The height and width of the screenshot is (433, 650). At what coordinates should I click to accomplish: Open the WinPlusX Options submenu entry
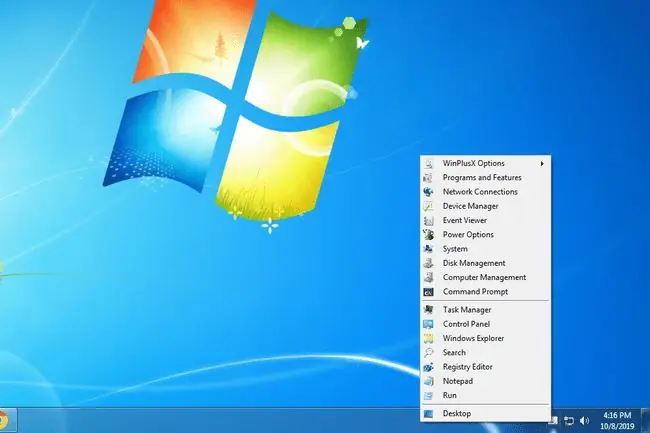[x=485, y=163]
